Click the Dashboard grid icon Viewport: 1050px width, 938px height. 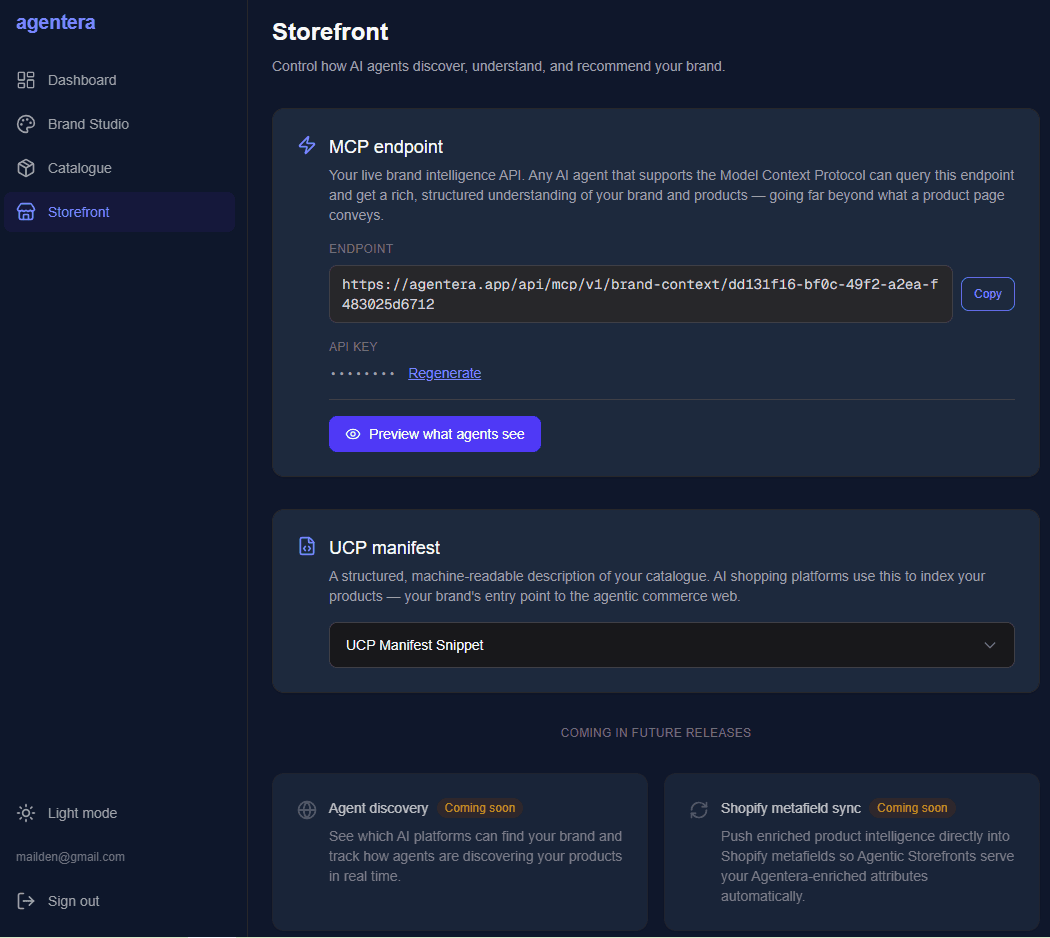pyautogui.click(x=27, y=80)
